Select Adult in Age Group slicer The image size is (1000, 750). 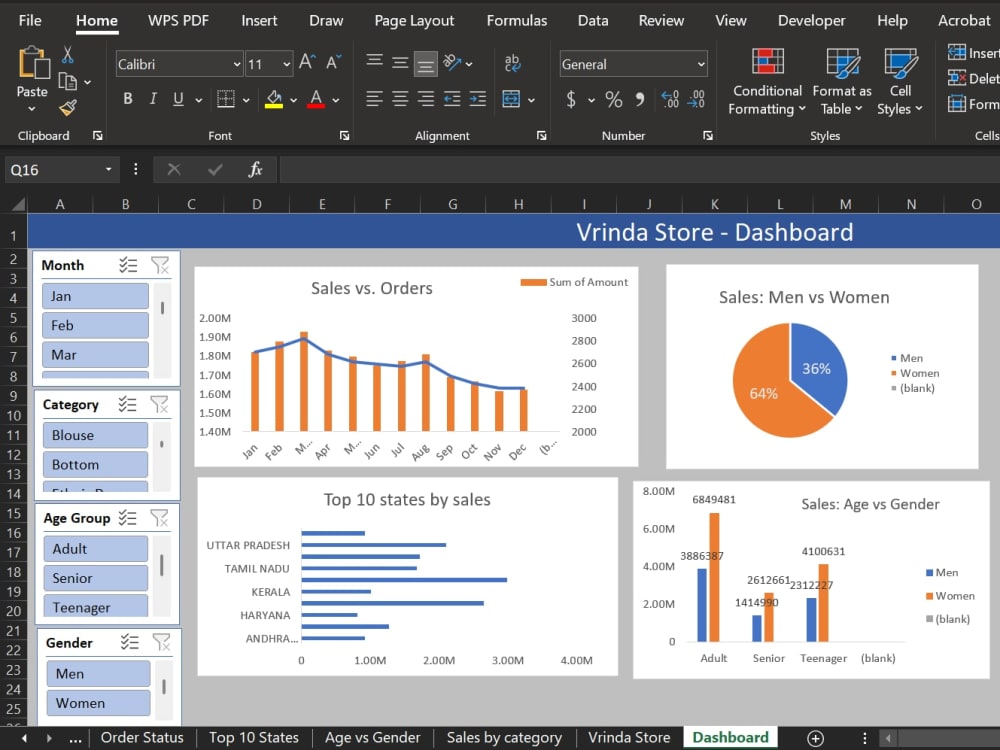[96, 548]
